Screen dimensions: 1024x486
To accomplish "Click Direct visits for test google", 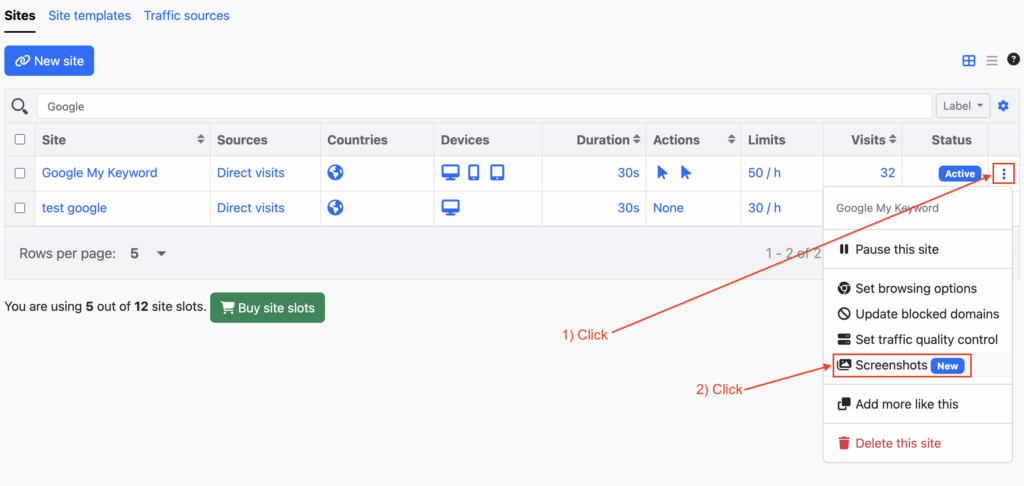I will click(251, 208).
